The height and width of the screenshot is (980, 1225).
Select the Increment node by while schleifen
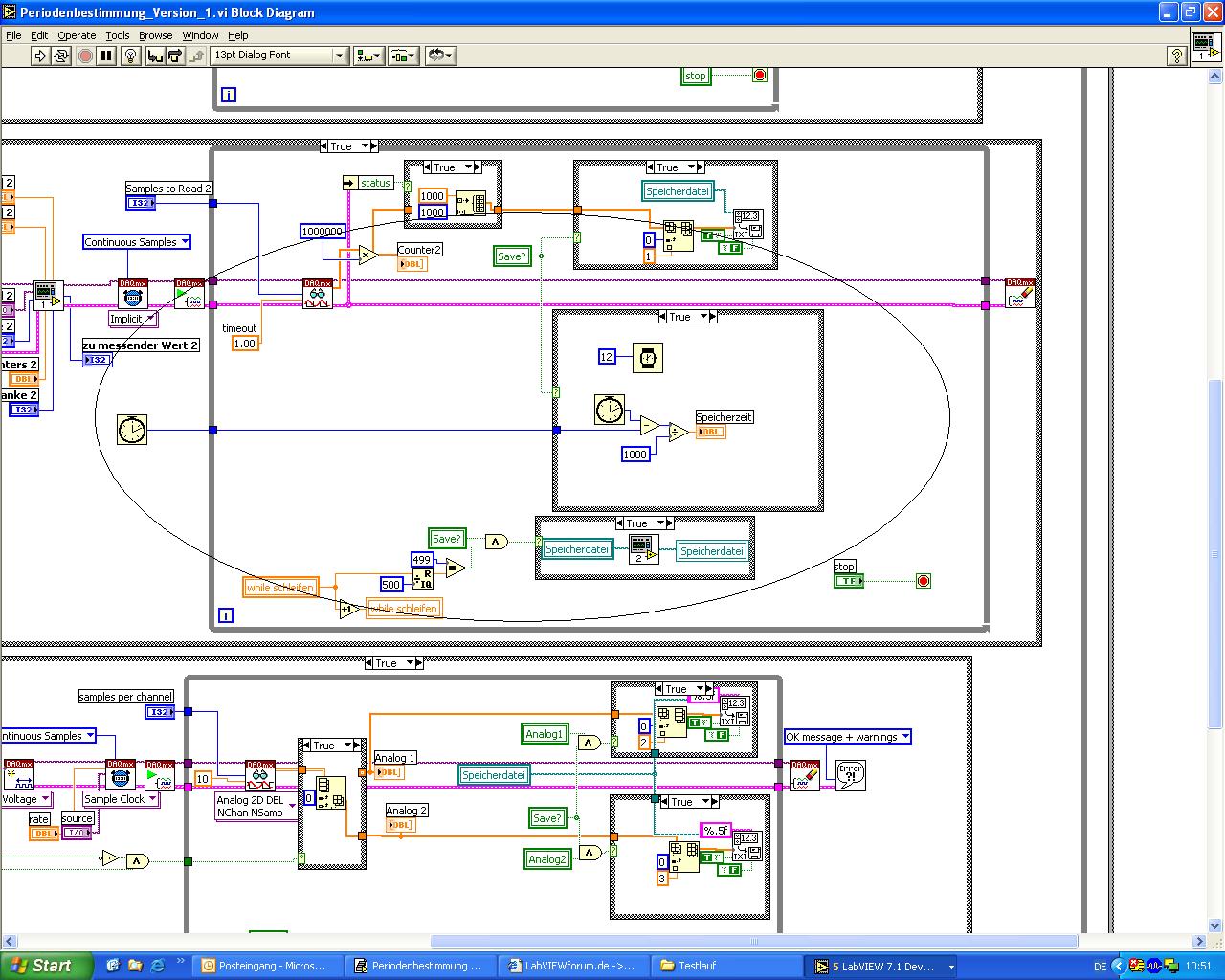point(349,609)
